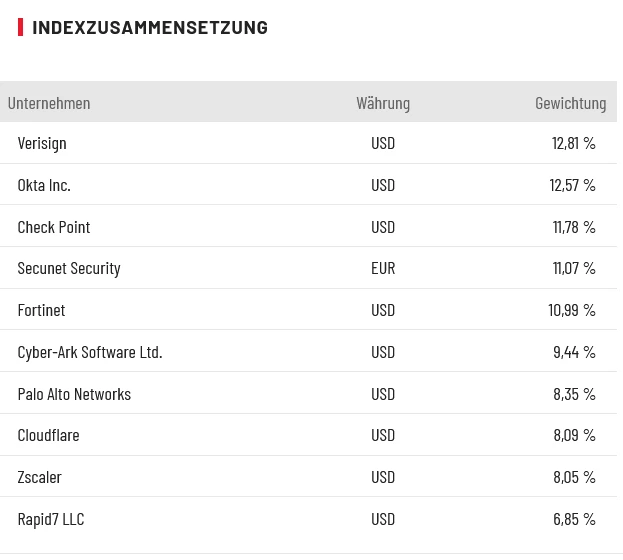This screenshot has width=623, height=560.
Task: Select the Cloudflare row name
Action: 48,435
